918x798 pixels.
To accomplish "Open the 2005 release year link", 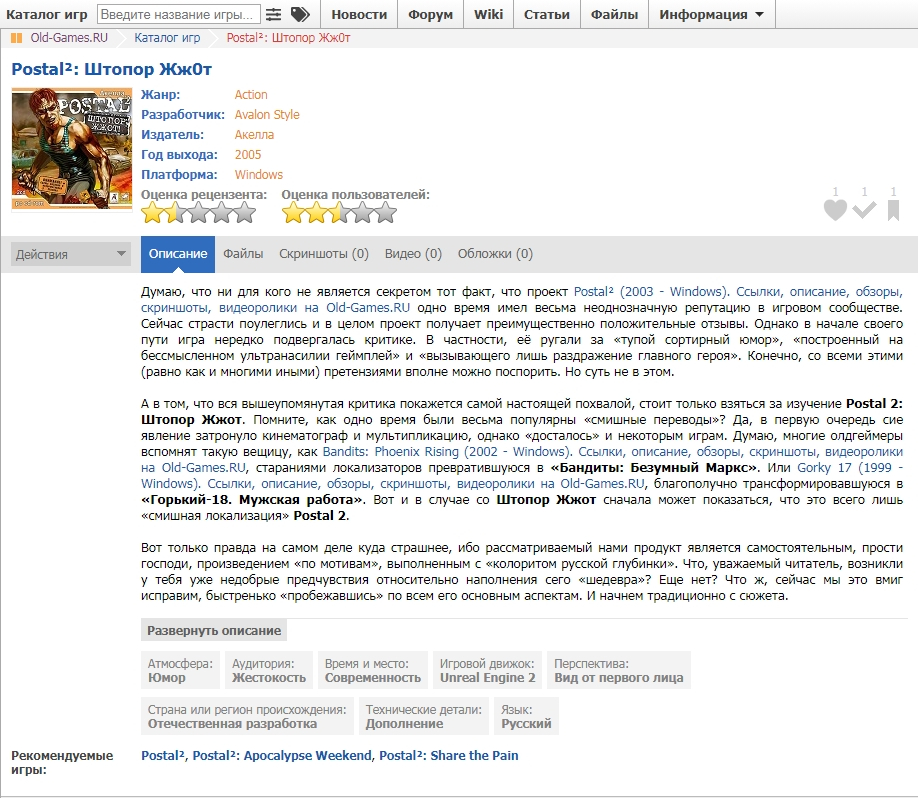I will pos(248,155).
